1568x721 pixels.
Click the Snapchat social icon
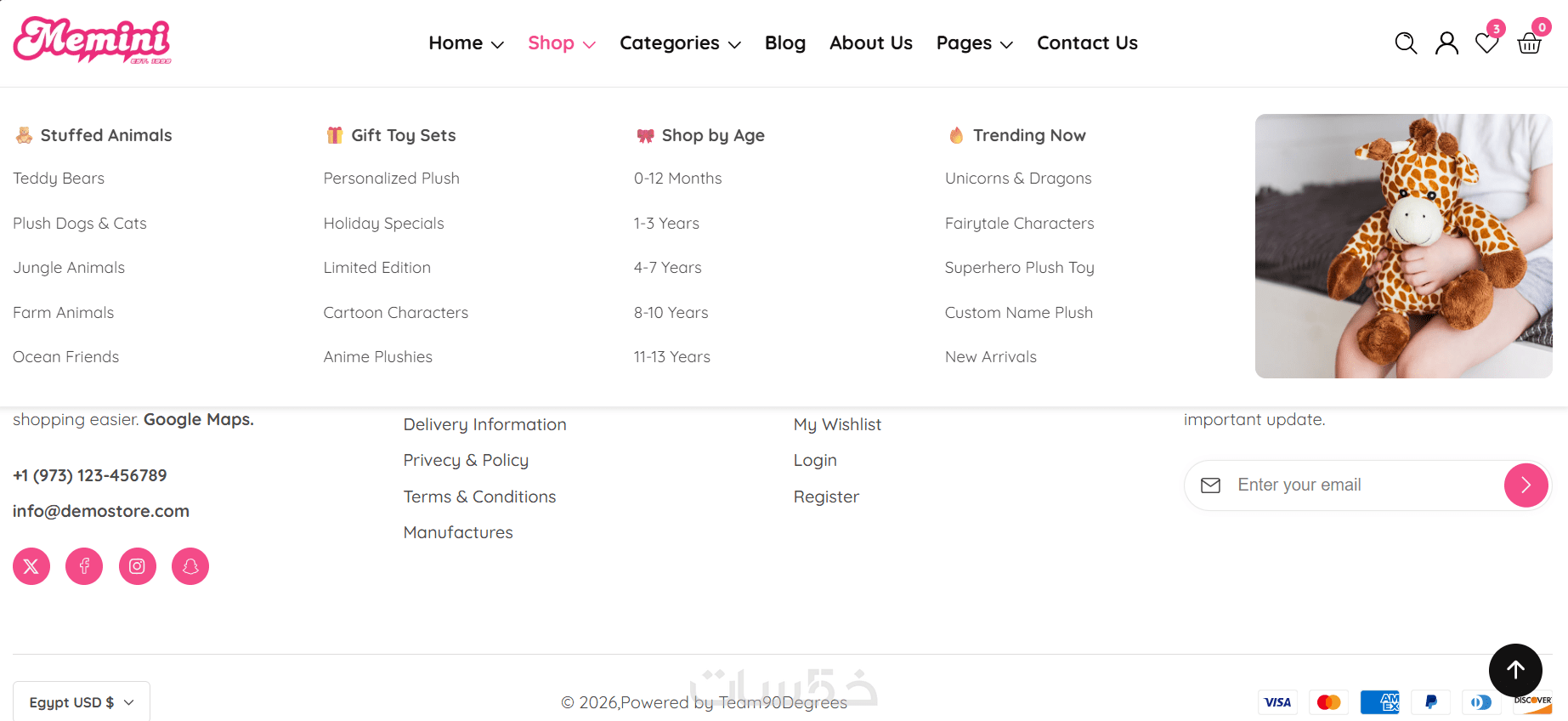coord(190,566)
